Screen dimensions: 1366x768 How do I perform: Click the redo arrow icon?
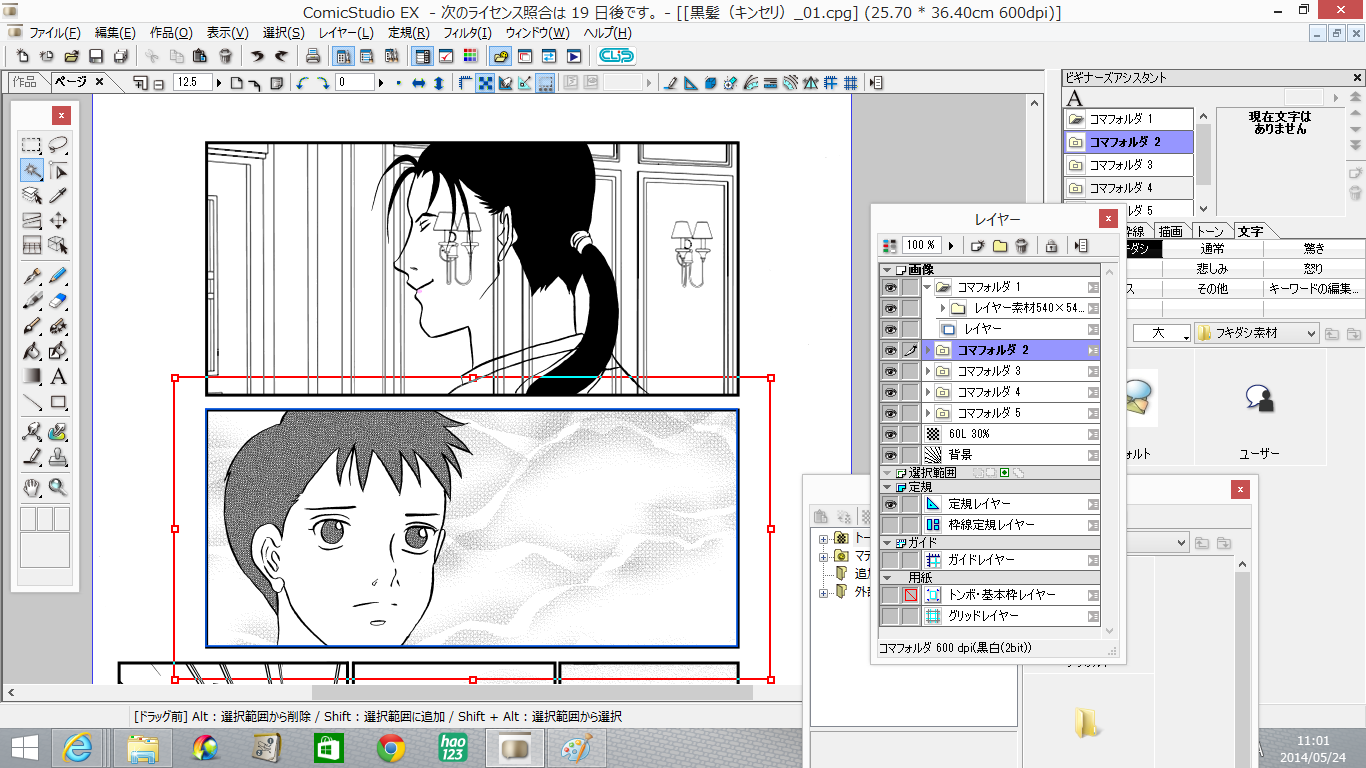281,56
